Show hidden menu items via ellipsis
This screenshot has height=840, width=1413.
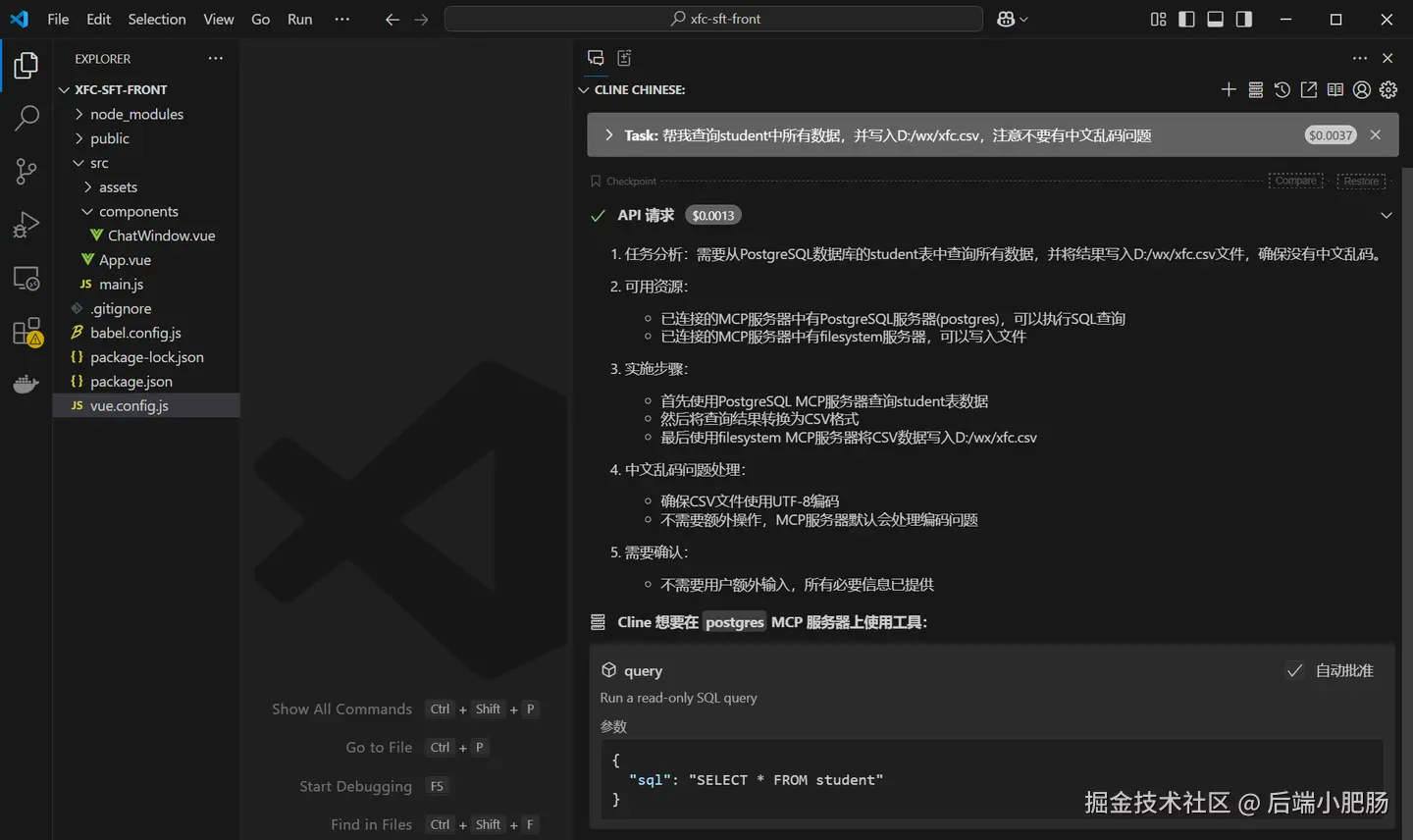[x=341, y=19]
